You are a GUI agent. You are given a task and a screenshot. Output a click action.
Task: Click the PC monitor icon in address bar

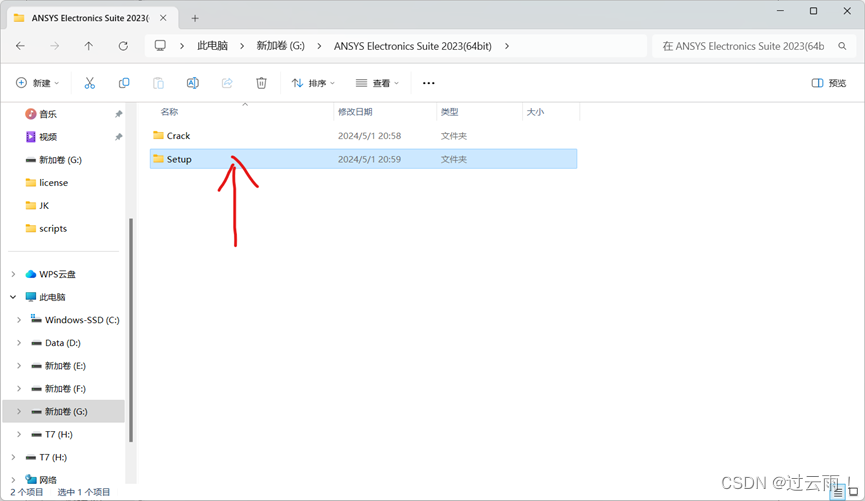click(x=160, y=45)
